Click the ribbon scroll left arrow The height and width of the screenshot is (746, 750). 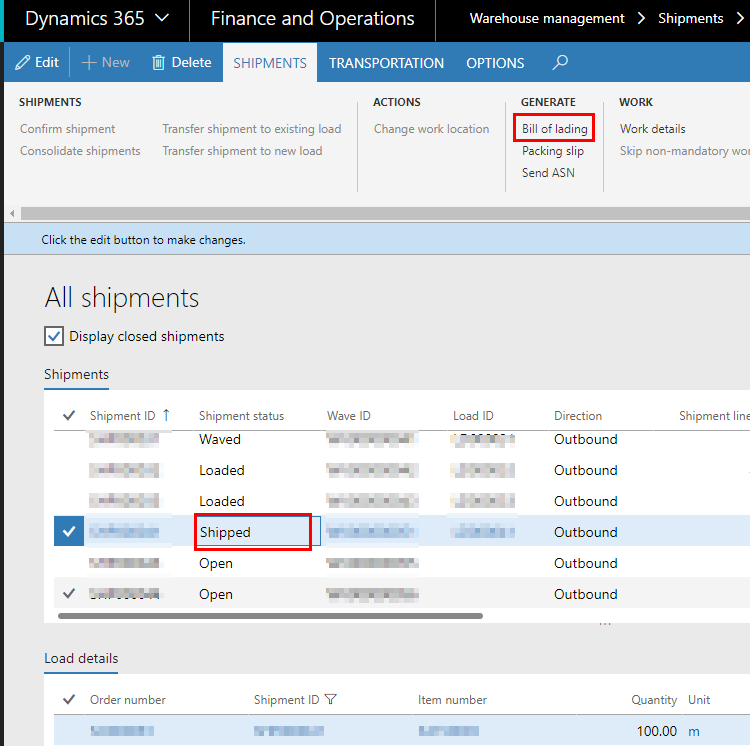[x=12, y=214]
